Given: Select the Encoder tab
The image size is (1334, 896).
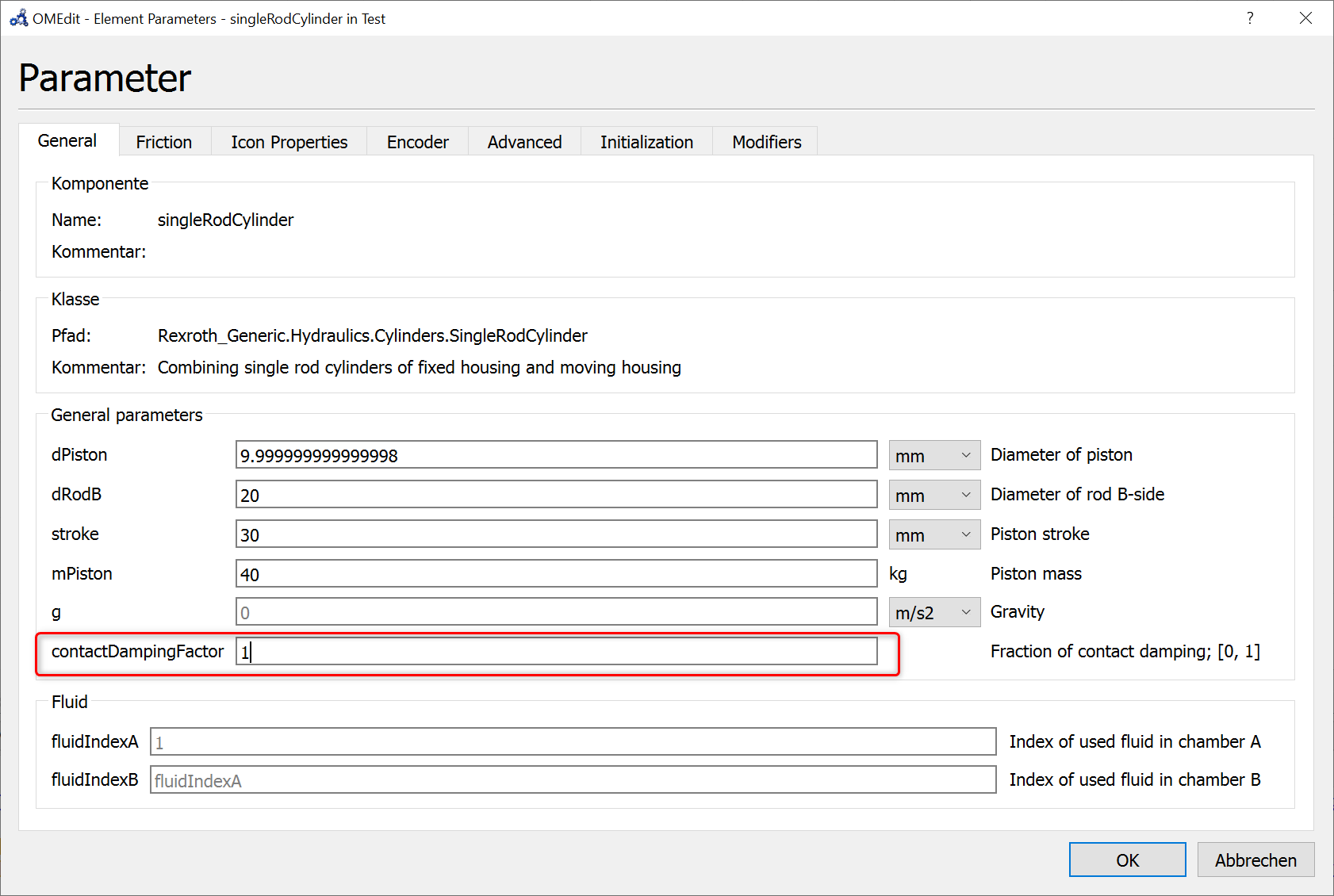Looking at the screenshot, I should pyautogui.click(x=418, y=142).
